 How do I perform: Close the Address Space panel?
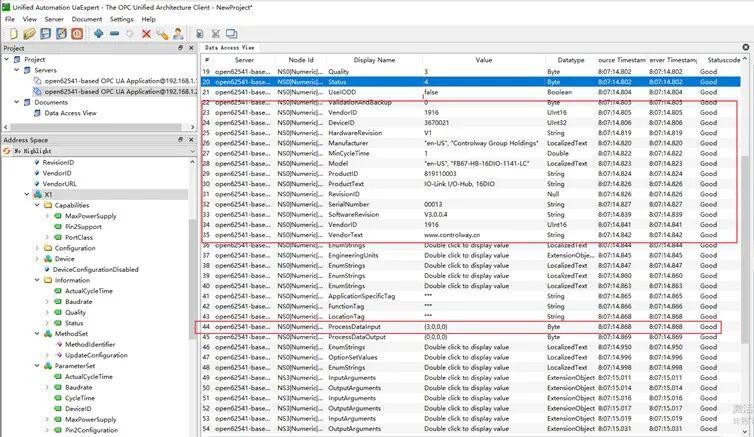[191, 139]
